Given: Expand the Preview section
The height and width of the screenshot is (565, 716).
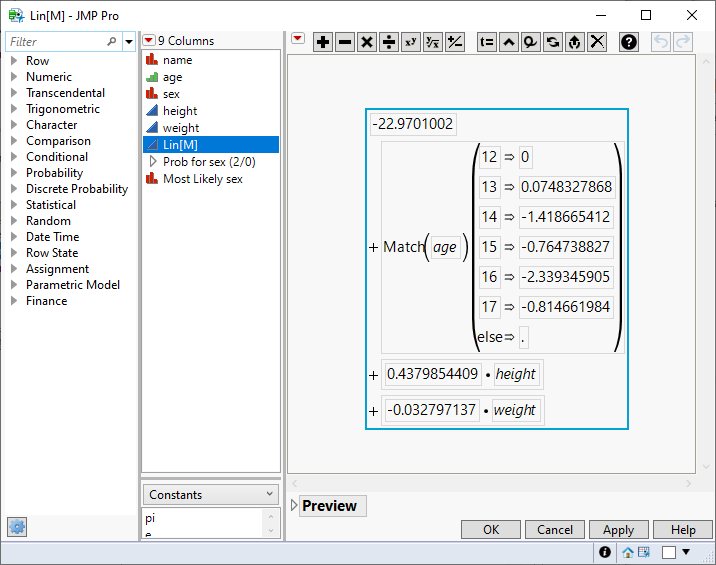Looking at the screenshot, I should [x=294, y=506].
